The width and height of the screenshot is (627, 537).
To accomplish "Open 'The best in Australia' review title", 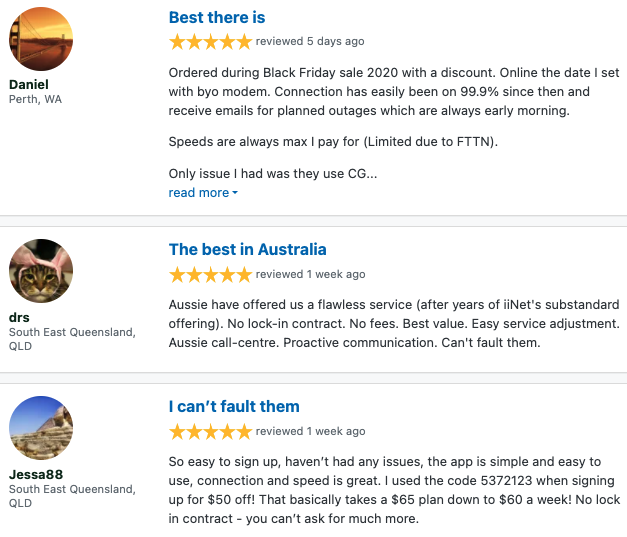I will 248,250.
